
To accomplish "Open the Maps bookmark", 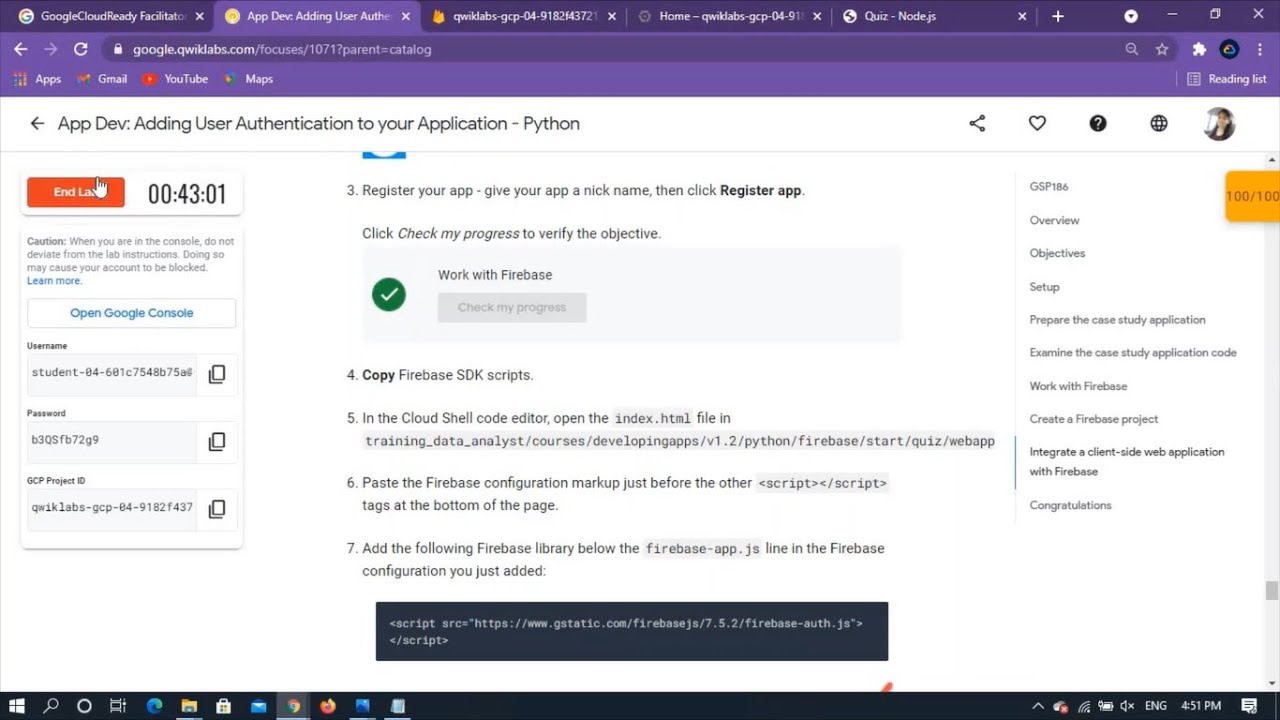I will coord(248,79).
